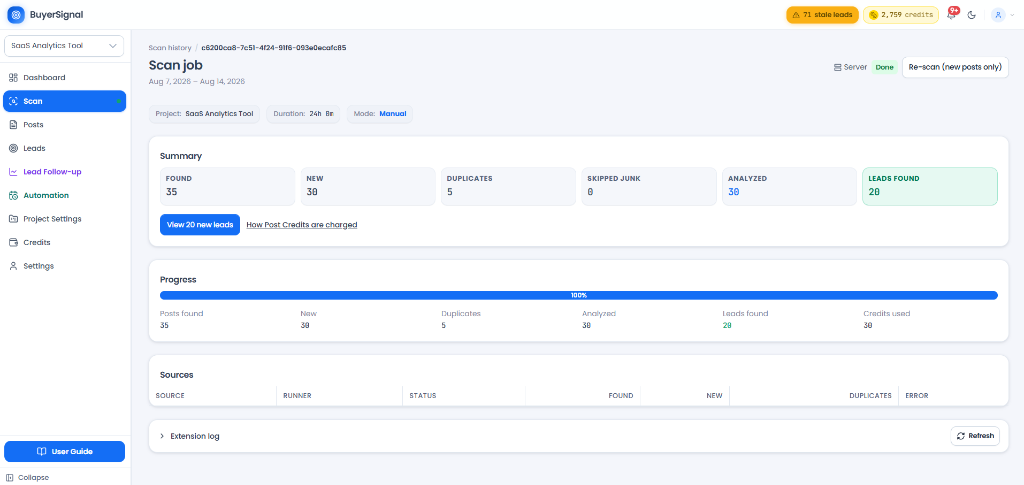
Task: Open Credits in the sidebar
Action: tap(64, 242)
